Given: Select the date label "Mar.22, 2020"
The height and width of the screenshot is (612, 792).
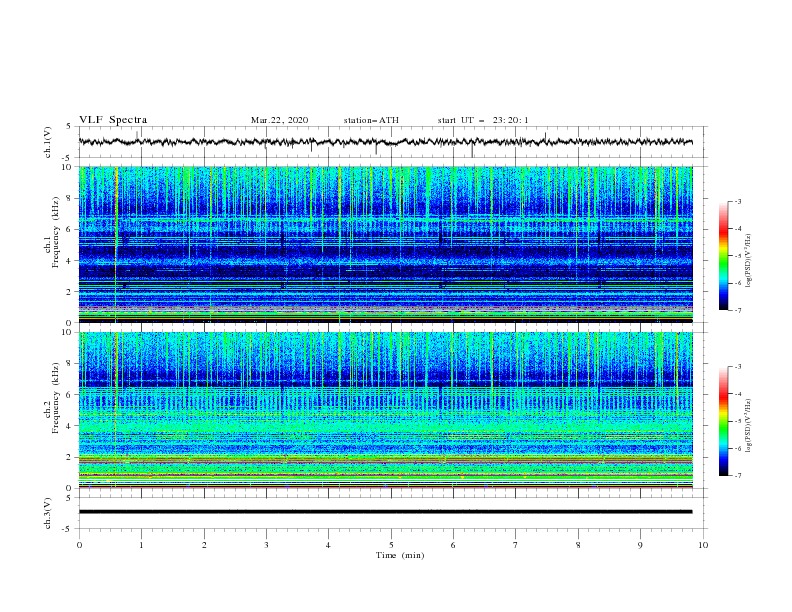Looking at the screenshot, I should [x=279, y=120].
